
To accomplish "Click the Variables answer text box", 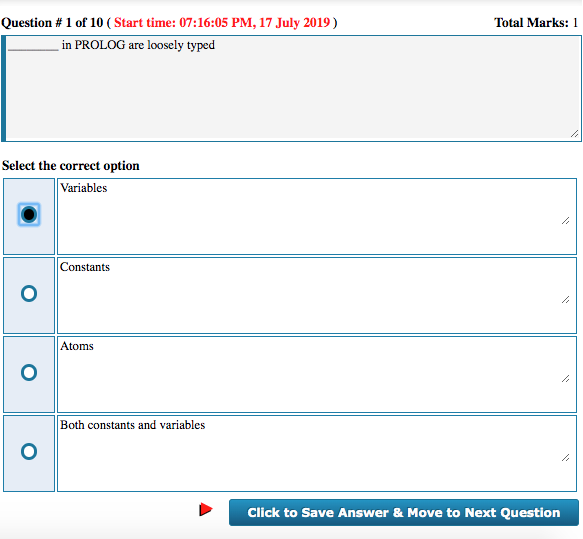I will click(x=317, y=216).
